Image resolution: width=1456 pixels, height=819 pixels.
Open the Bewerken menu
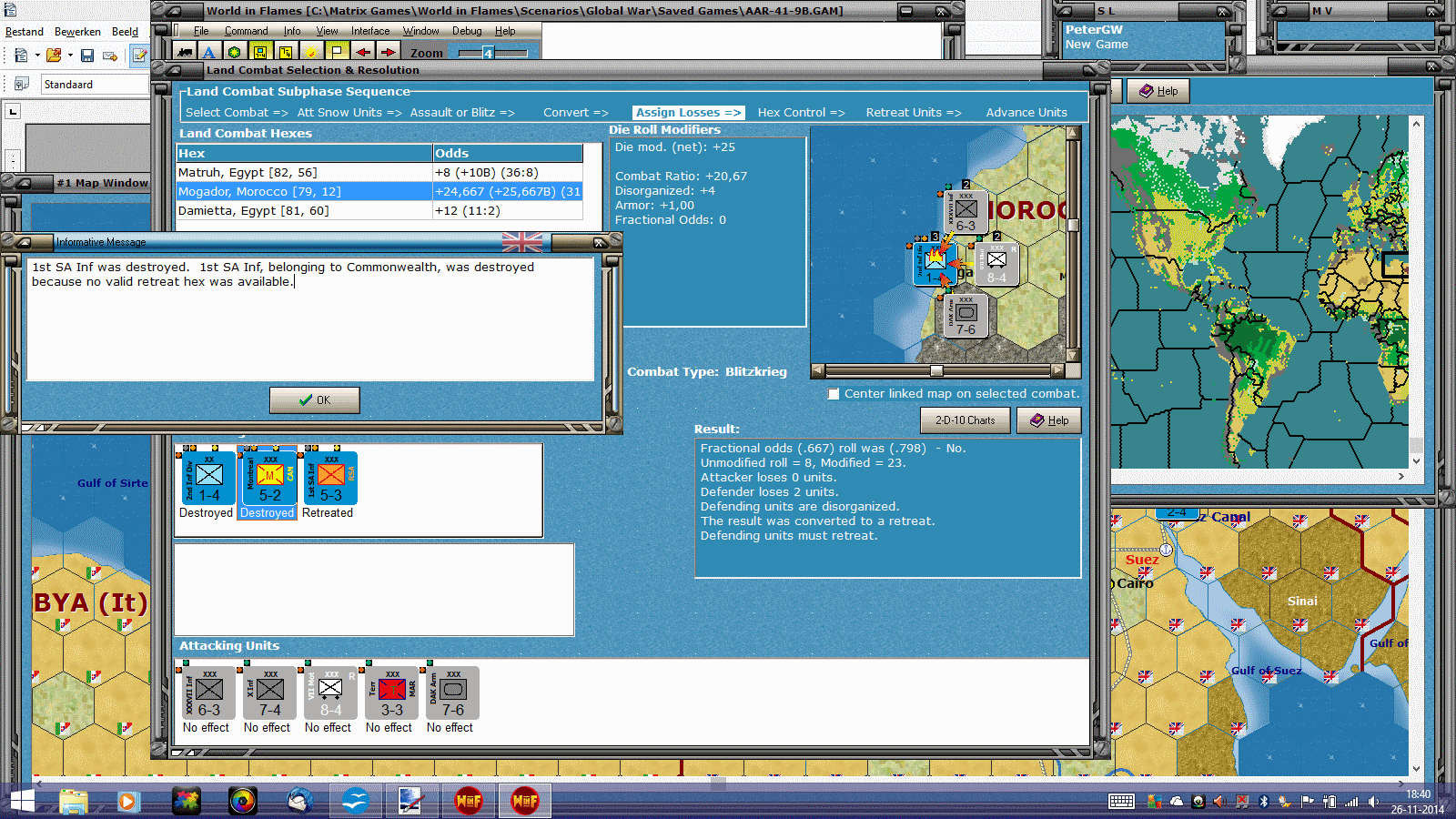click(77, 32)
